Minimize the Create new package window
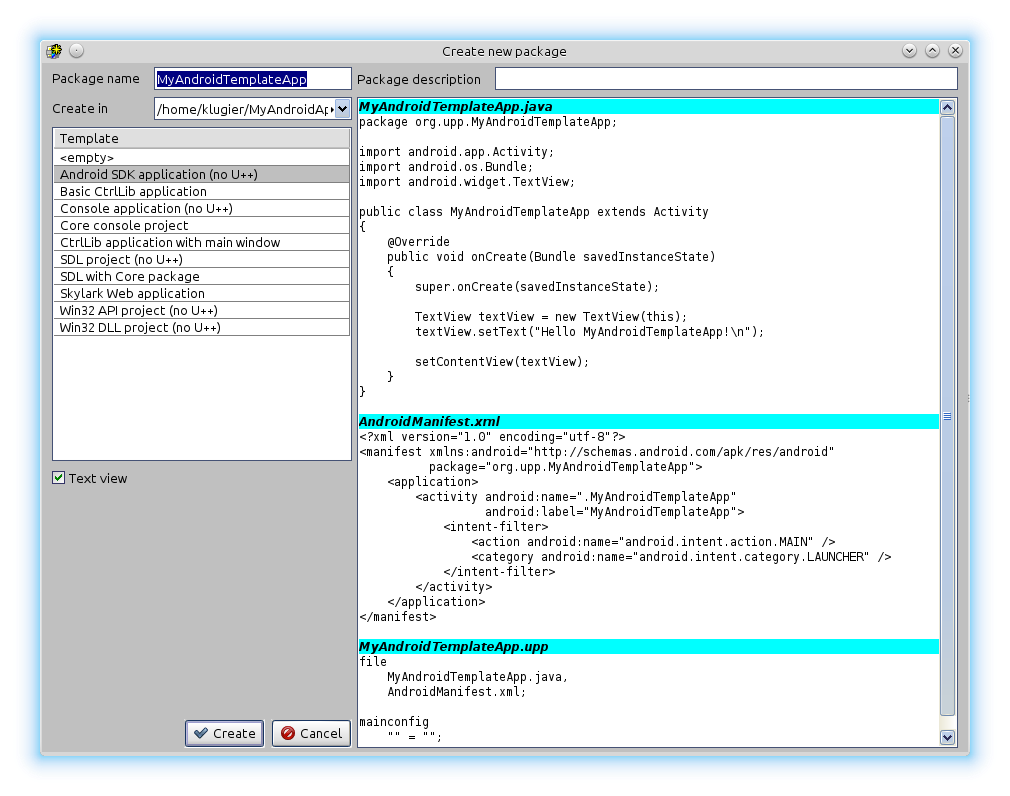Viewport: 1010px width, 796px height. [x=909, y=51]
